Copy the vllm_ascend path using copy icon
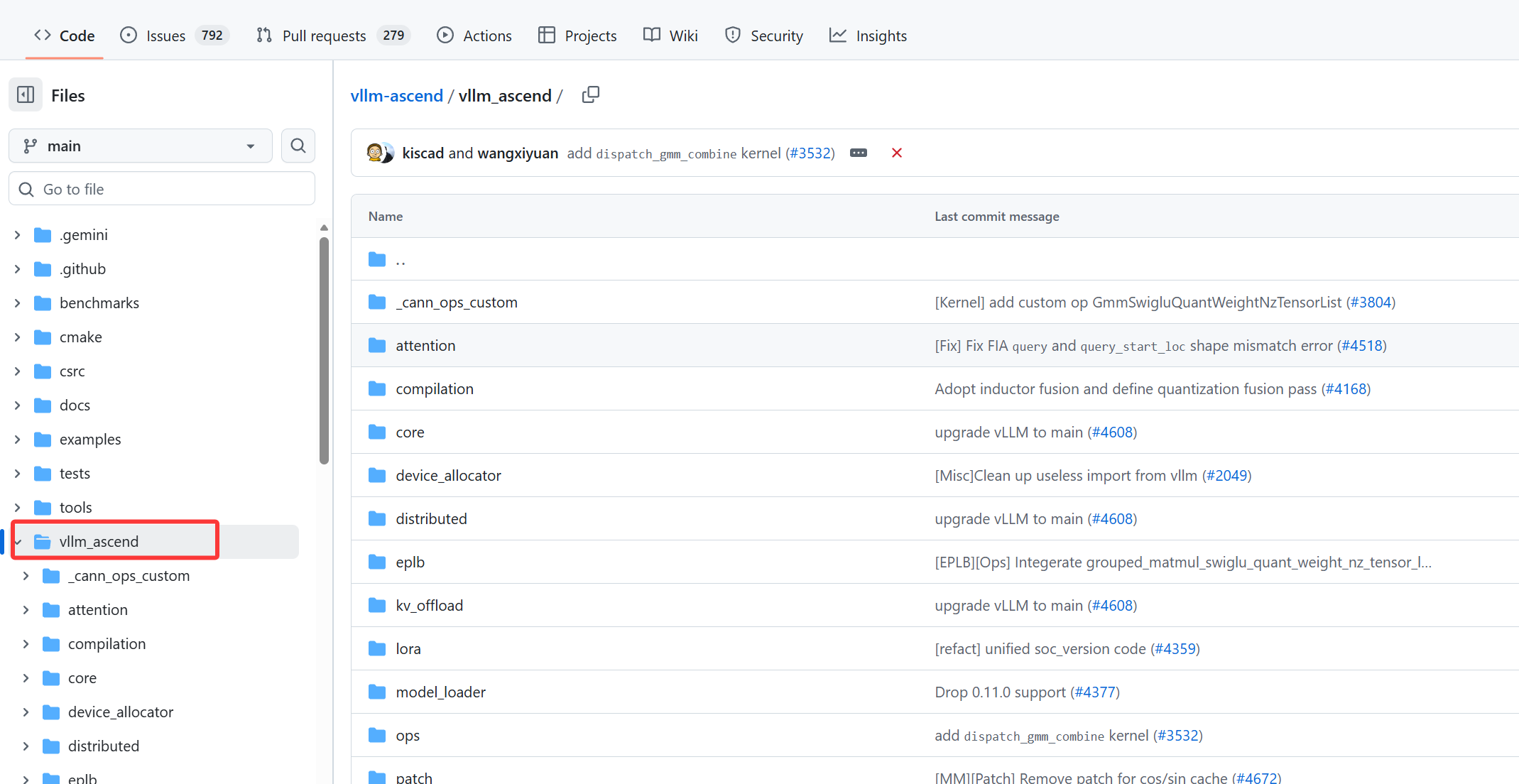 (590, 94)
